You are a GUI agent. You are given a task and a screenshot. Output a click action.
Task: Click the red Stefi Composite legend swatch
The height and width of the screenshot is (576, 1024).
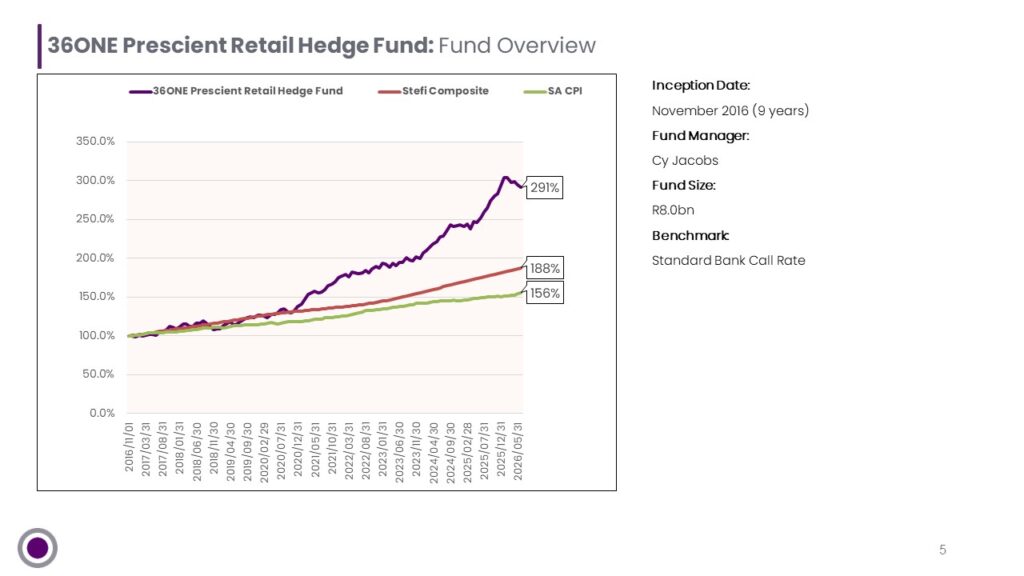click(389, 91)
